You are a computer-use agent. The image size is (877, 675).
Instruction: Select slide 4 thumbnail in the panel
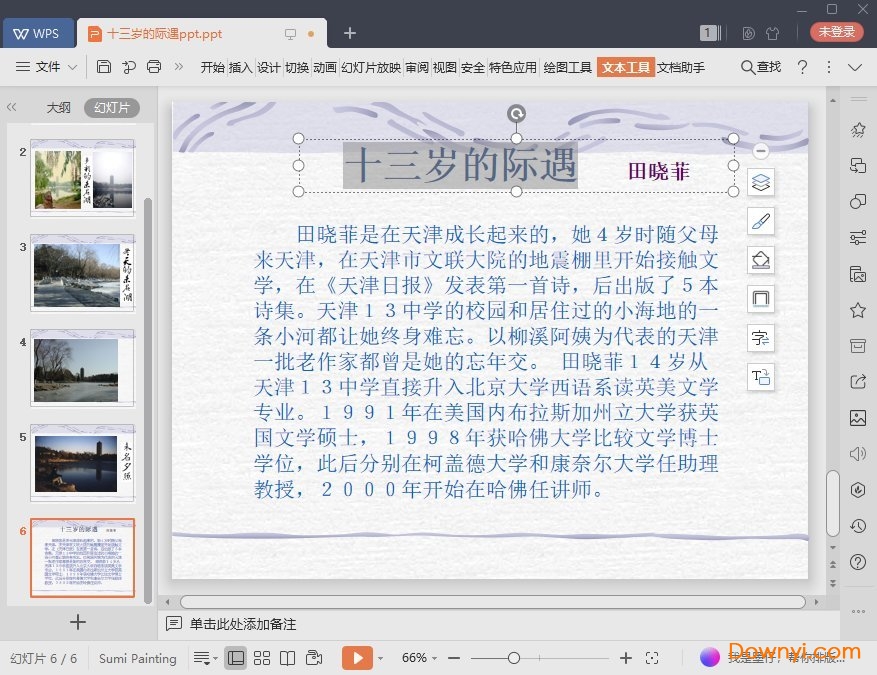click(x=83, y=367)
